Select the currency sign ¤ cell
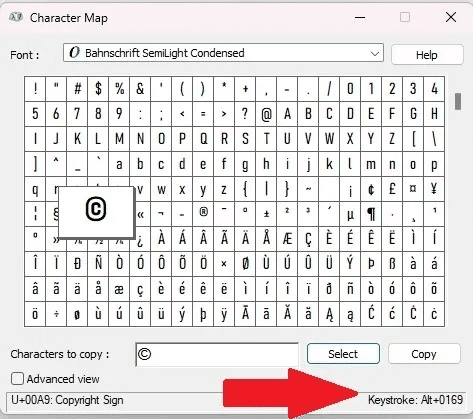This screenshot has height=419, width=473. pos(413,189)
